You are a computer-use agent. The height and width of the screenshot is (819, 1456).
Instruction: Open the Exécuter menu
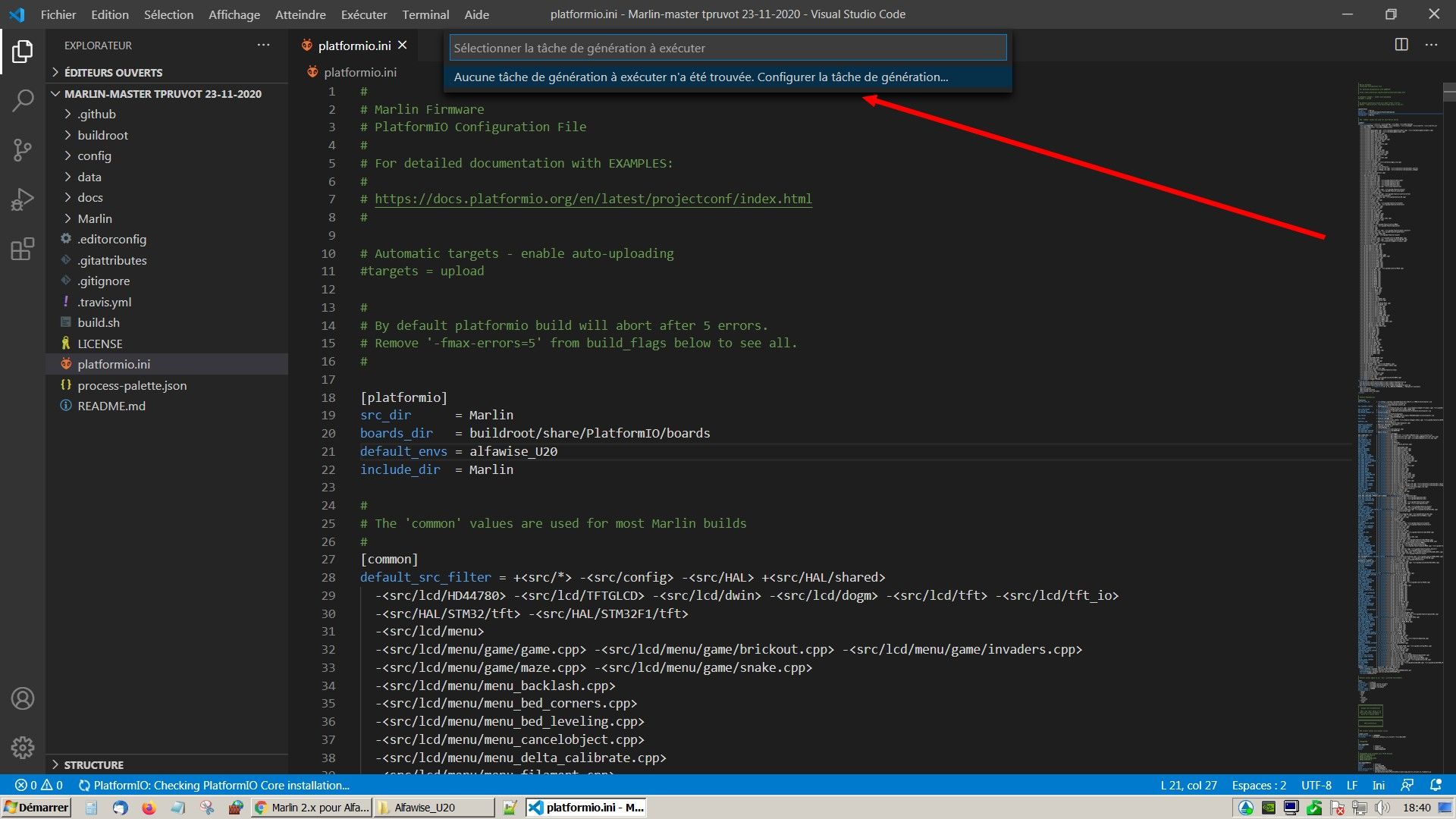tap(364, 14)
